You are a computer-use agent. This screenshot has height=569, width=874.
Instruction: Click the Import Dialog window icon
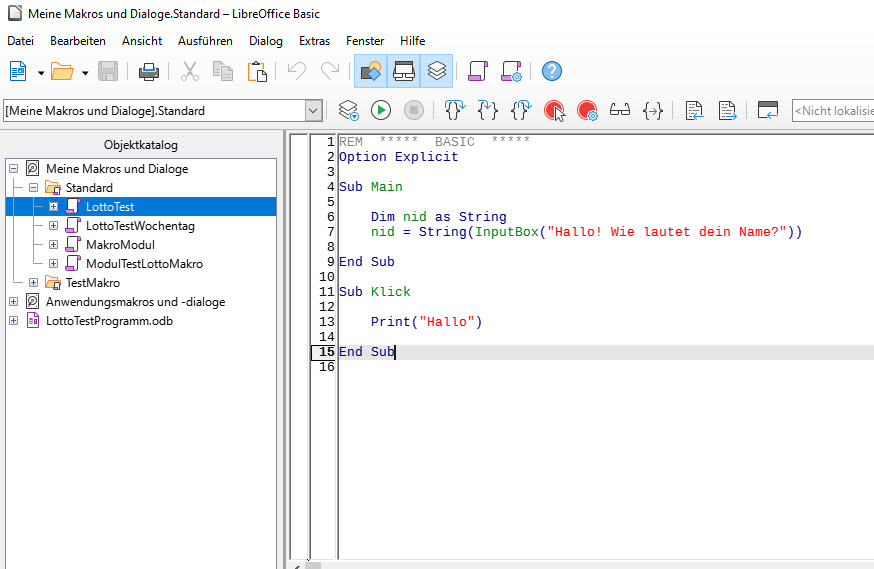[x=768, y=110]
